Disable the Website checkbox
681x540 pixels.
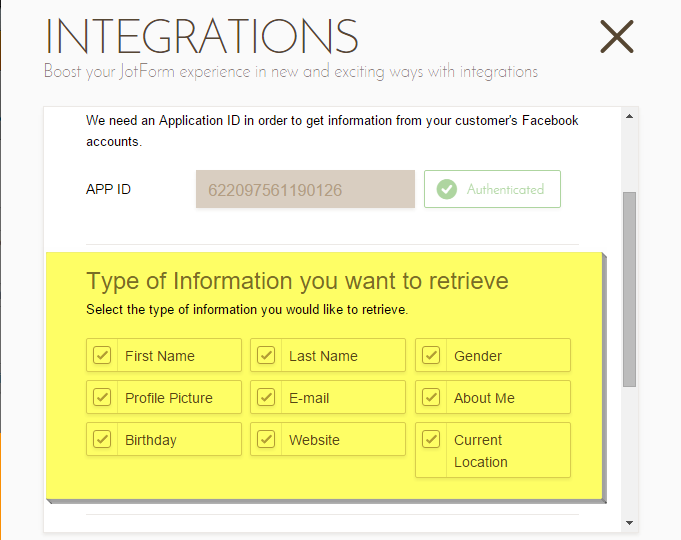(x=266, y=439)
